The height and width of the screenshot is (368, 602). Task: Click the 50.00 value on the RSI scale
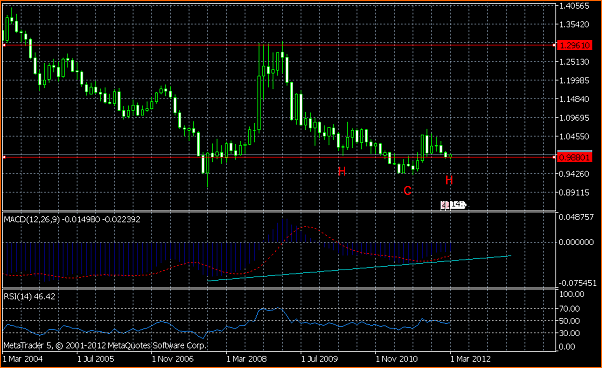pyautogui.click(x=569, y=321)
